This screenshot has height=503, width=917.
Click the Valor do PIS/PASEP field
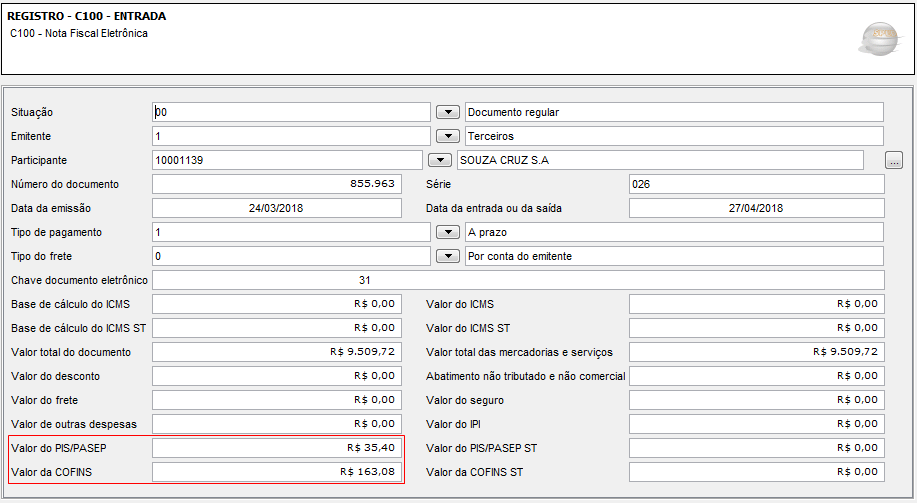[277, 448]
